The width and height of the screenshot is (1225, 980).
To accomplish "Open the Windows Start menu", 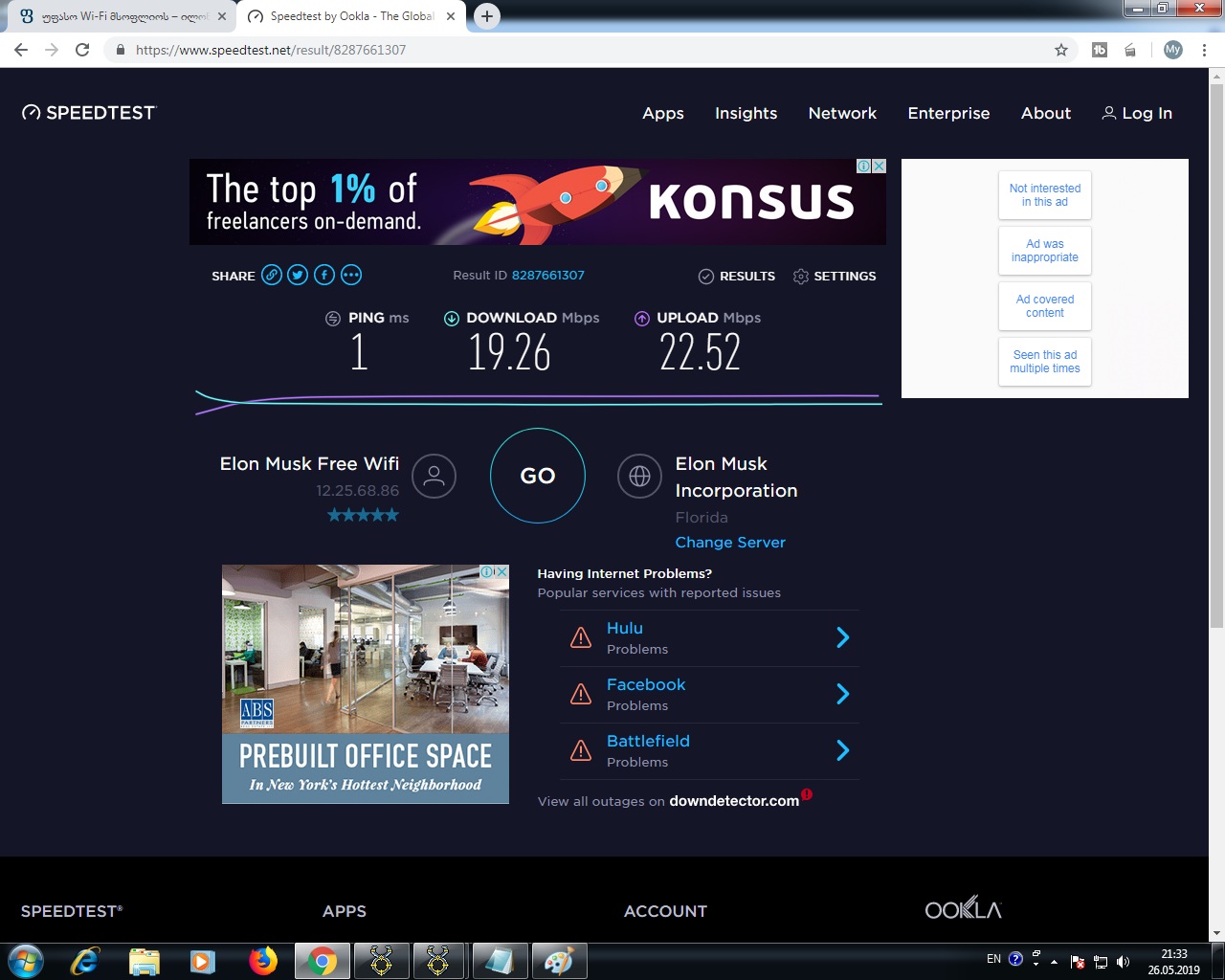I will click(26, 961).
